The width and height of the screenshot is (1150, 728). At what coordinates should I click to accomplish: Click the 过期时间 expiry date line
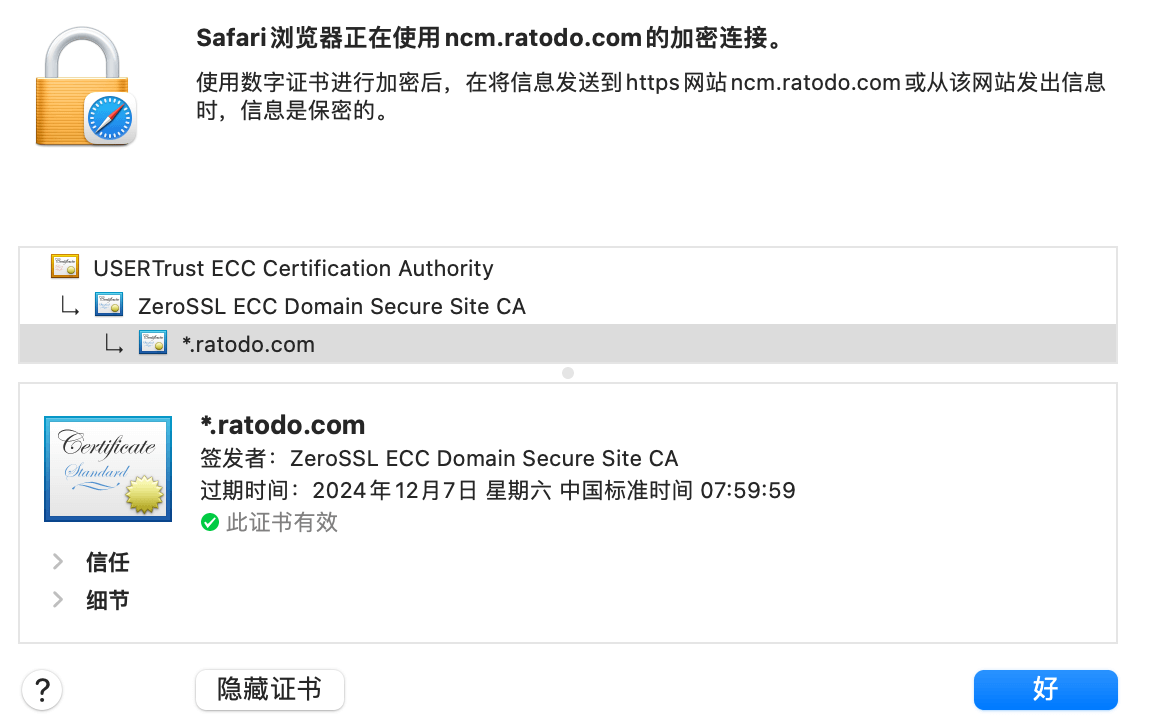tap(497, 490)
